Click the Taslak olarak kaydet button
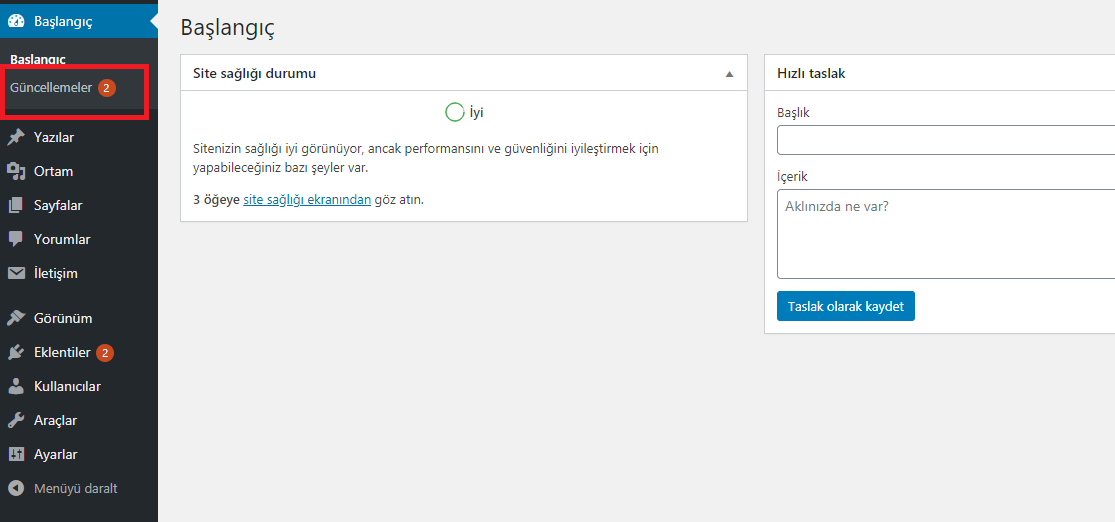The image size is (1115, 522). tap(845, 306)
